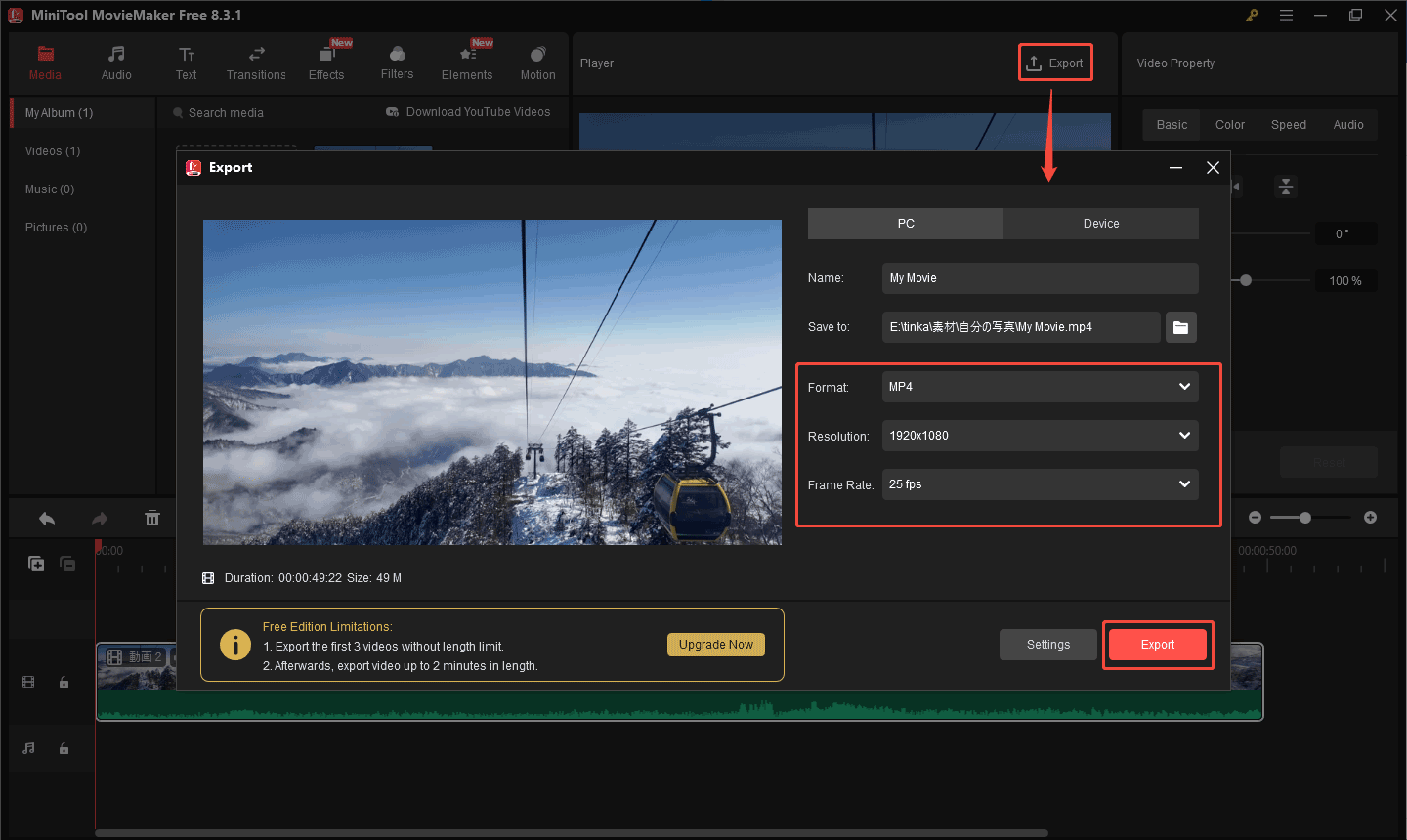
Task: Toggle the video track lock
Action: [64, 682]
